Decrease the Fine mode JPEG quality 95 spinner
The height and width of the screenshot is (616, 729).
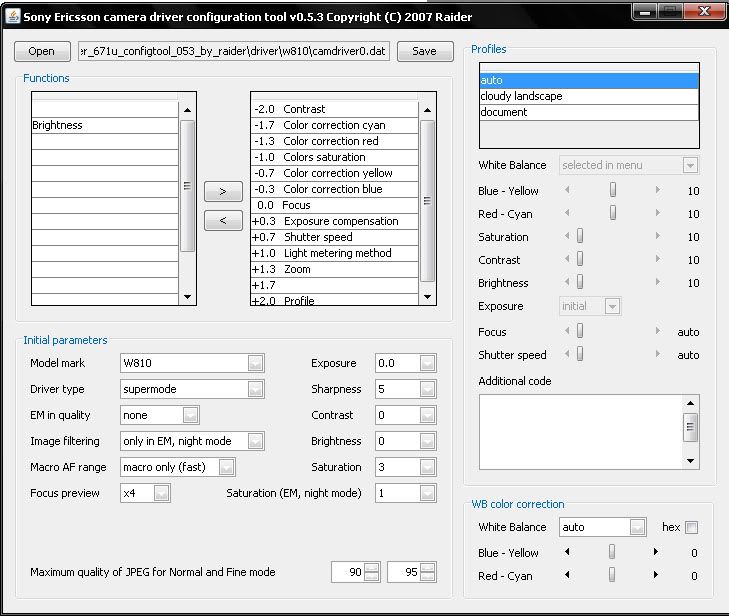[x=428, y=576]
